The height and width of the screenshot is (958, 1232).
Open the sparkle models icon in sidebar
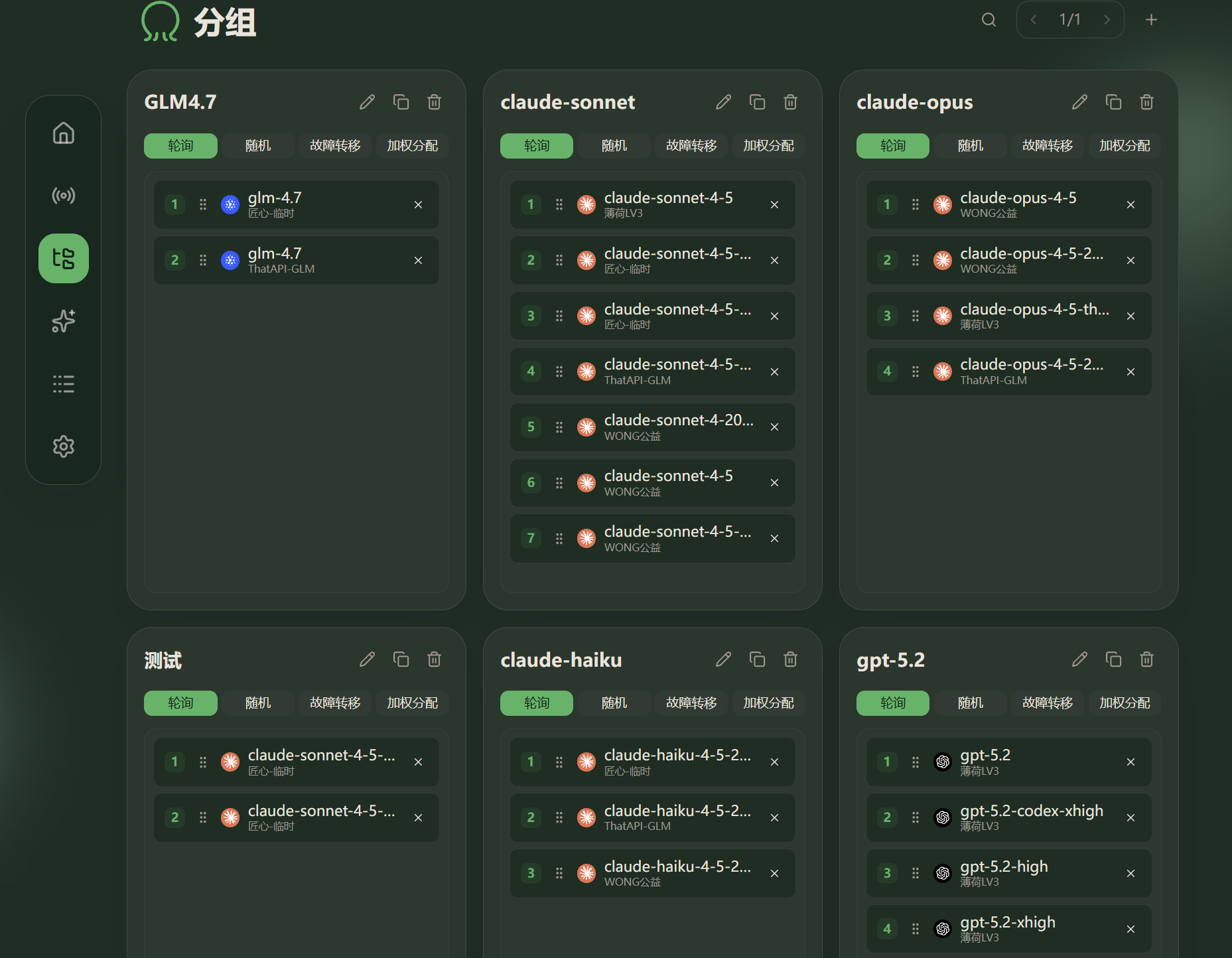[x=64, y=321]
